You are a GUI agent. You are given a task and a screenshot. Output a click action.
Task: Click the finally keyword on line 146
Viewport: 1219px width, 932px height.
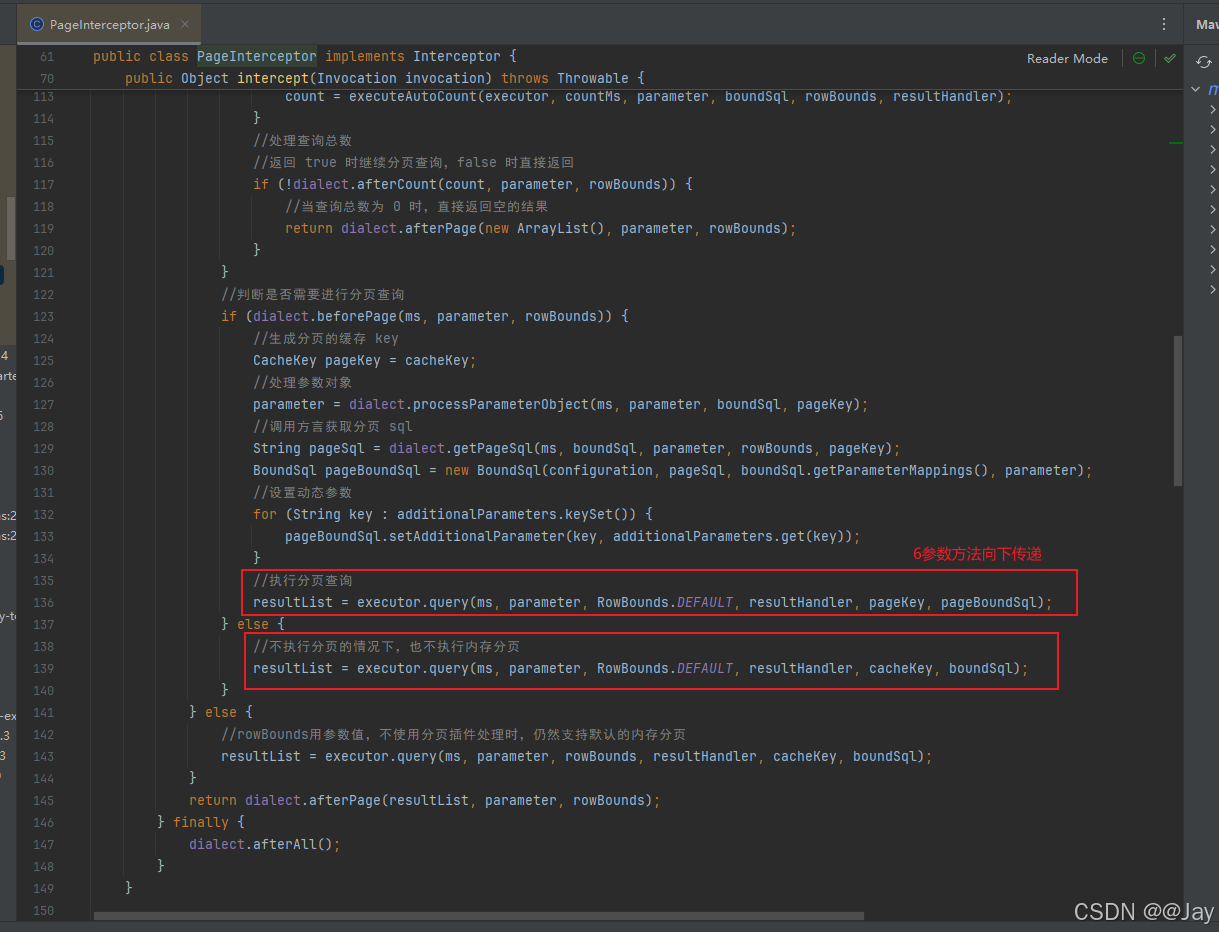[x=201, y=822]
